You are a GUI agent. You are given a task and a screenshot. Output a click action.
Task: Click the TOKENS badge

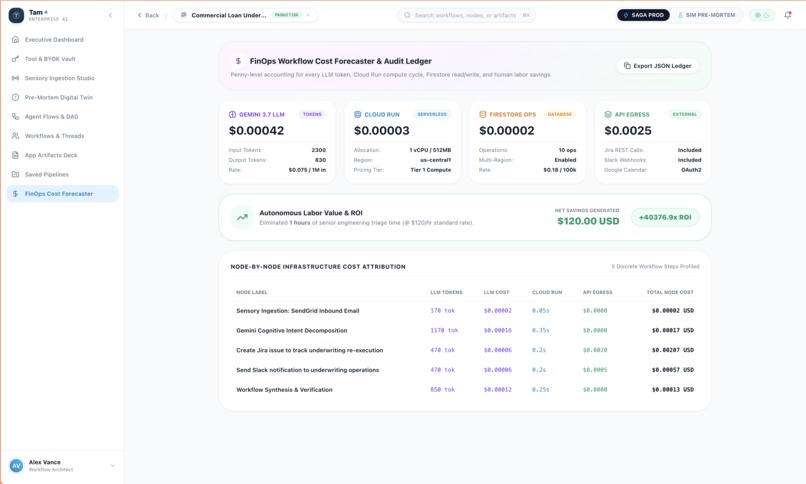(312, 115)
